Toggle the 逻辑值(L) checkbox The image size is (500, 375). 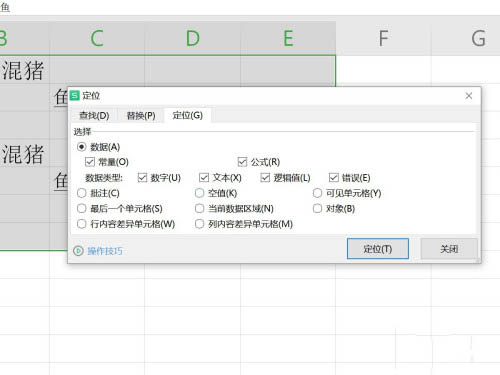point(265,178)
